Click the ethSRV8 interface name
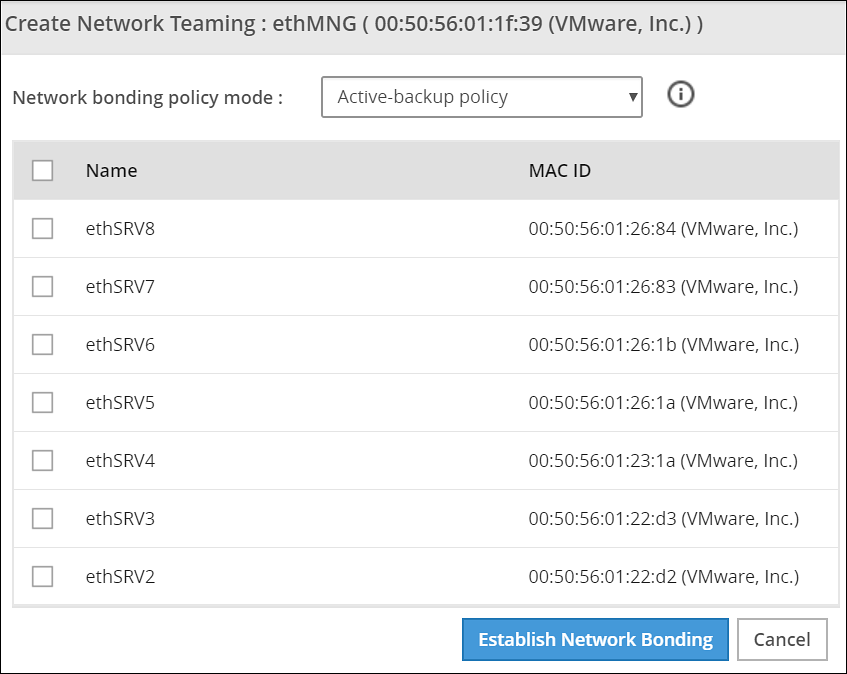 120,229
